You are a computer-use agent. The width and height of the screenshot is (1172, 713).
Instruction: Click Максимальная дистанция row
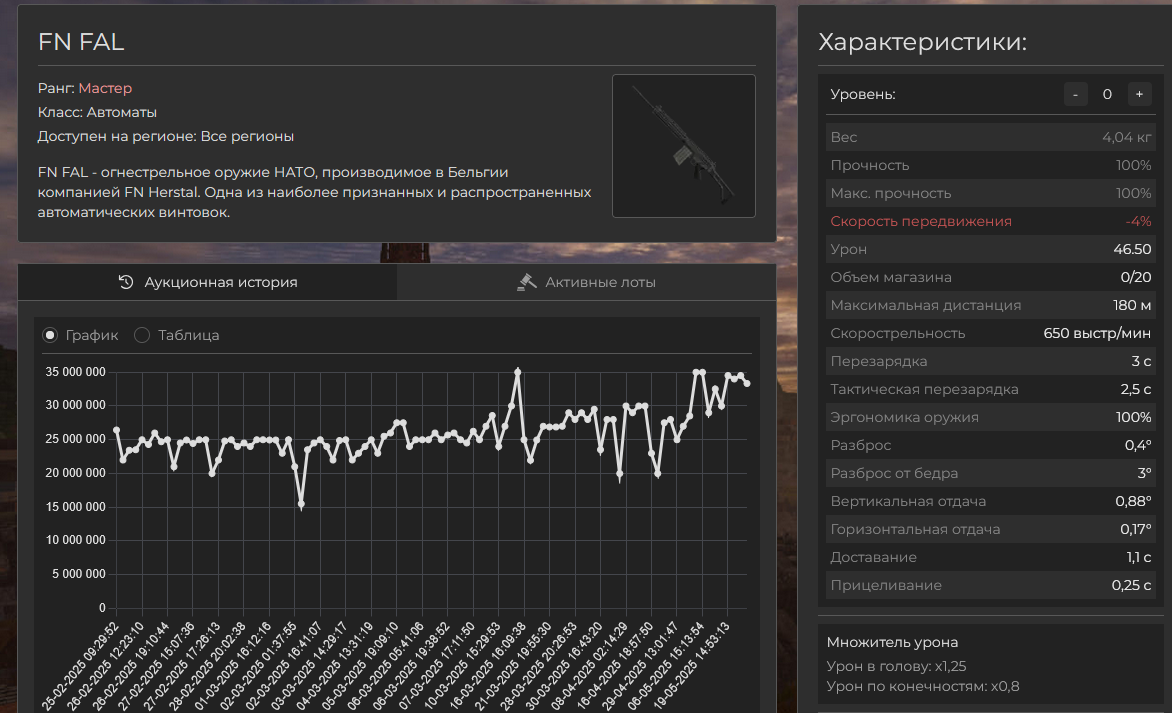pyautogui.click(x=990, y=305)
